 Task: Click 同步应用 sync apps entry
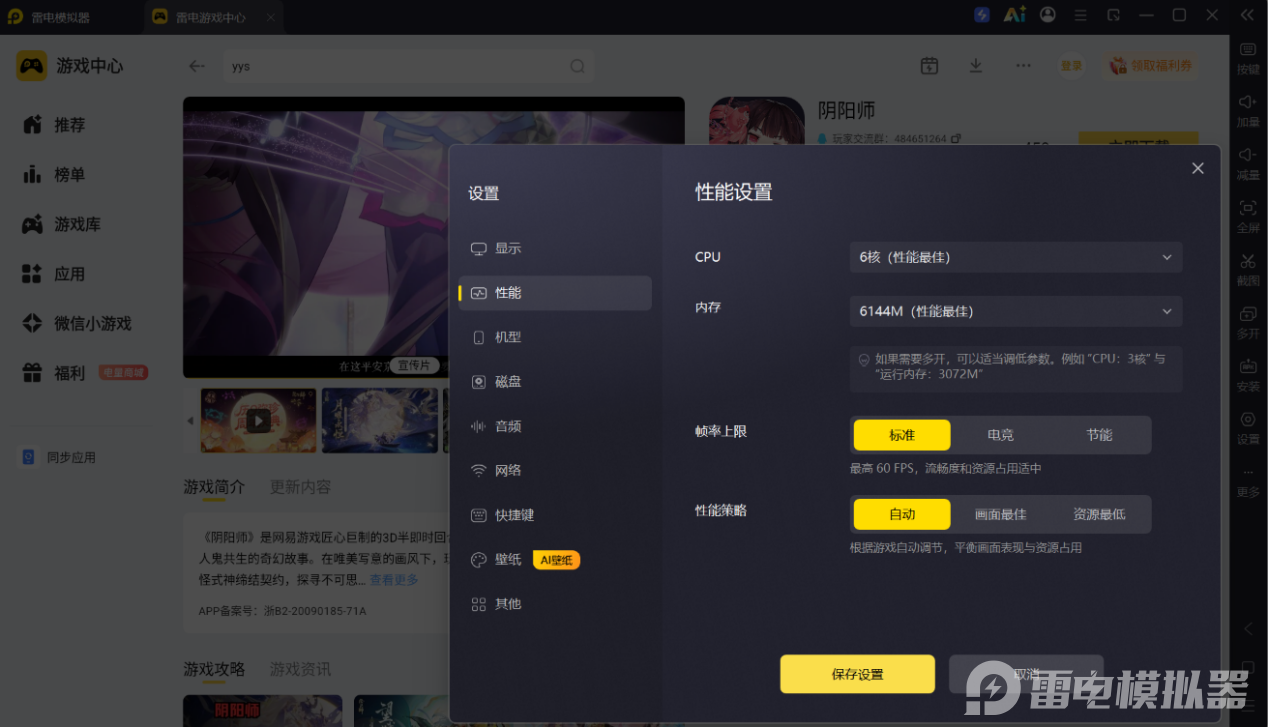pos(60,457)
